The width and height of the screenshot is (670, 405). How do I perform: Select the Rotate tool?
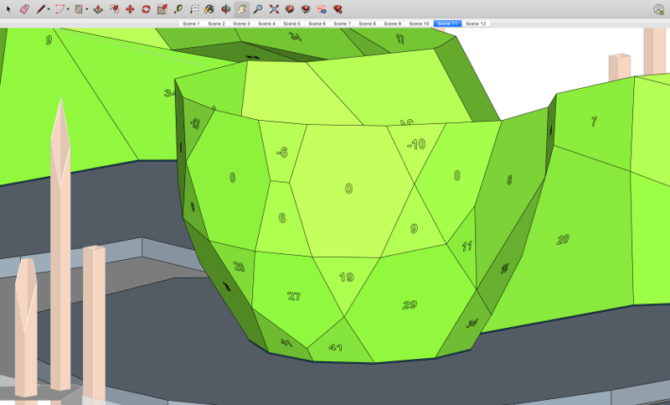pos(146,8)
